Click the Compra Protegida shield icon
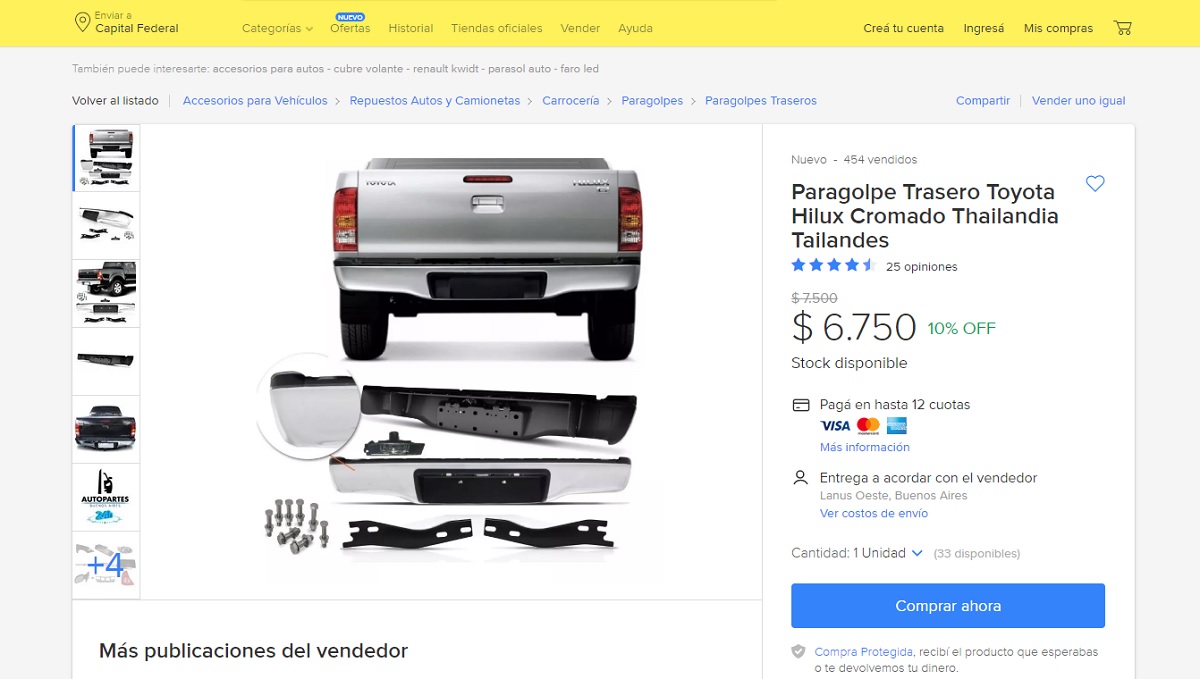 coord(798,652)
